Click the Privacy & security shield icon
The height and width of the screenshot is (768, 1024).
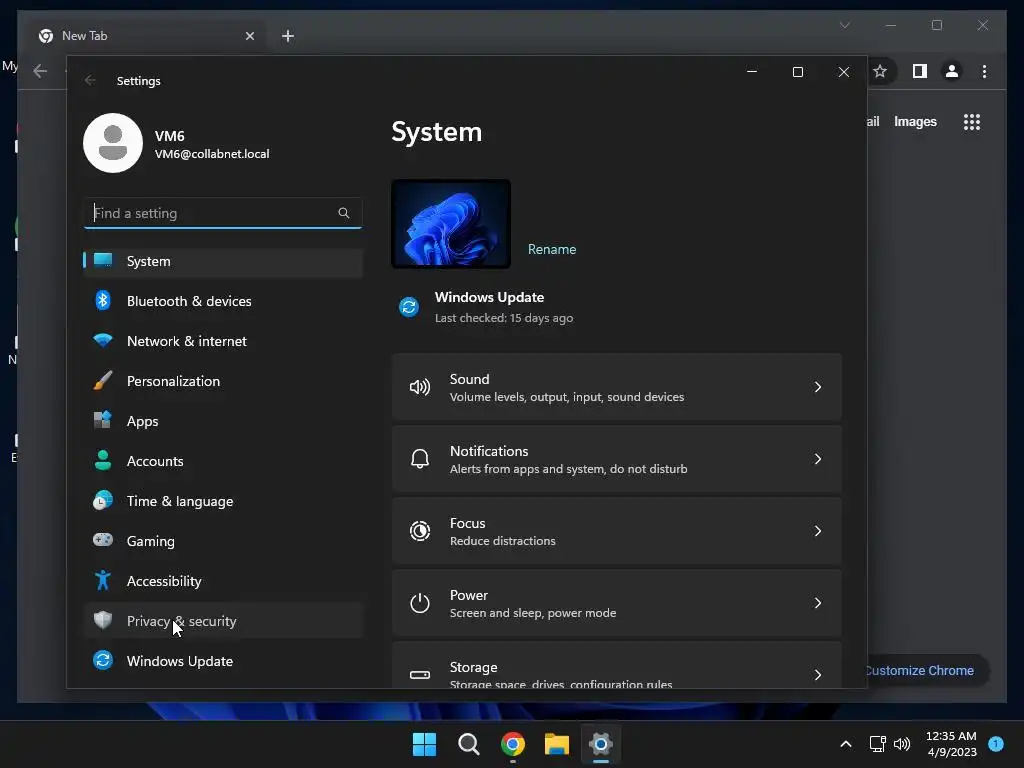point(103,620)
